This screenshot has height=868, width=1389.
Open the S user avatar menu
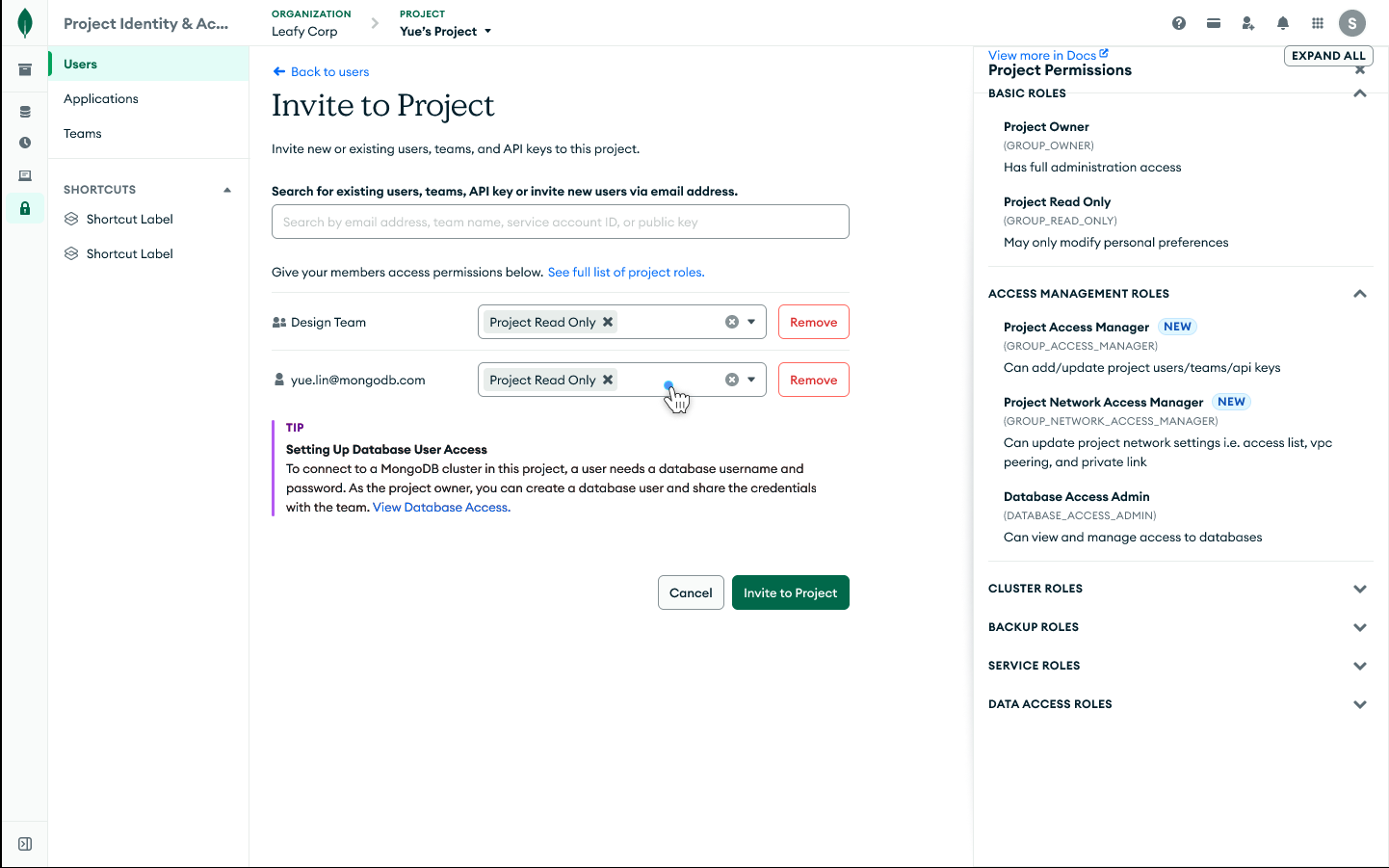(x=1352, y=23)
